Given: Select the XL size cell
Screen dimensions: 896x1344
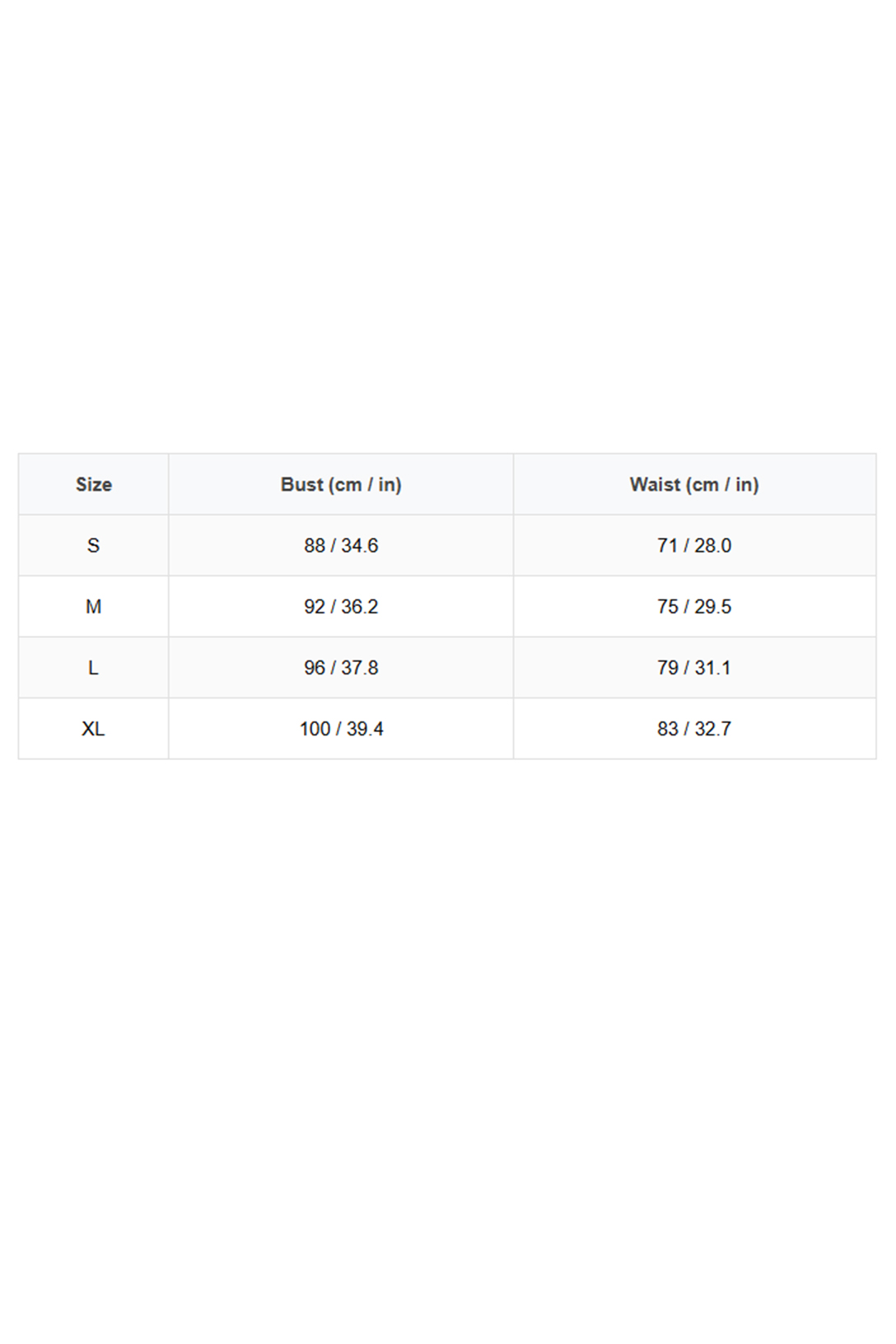Looking at the screenshot, I should pos(94,729).
